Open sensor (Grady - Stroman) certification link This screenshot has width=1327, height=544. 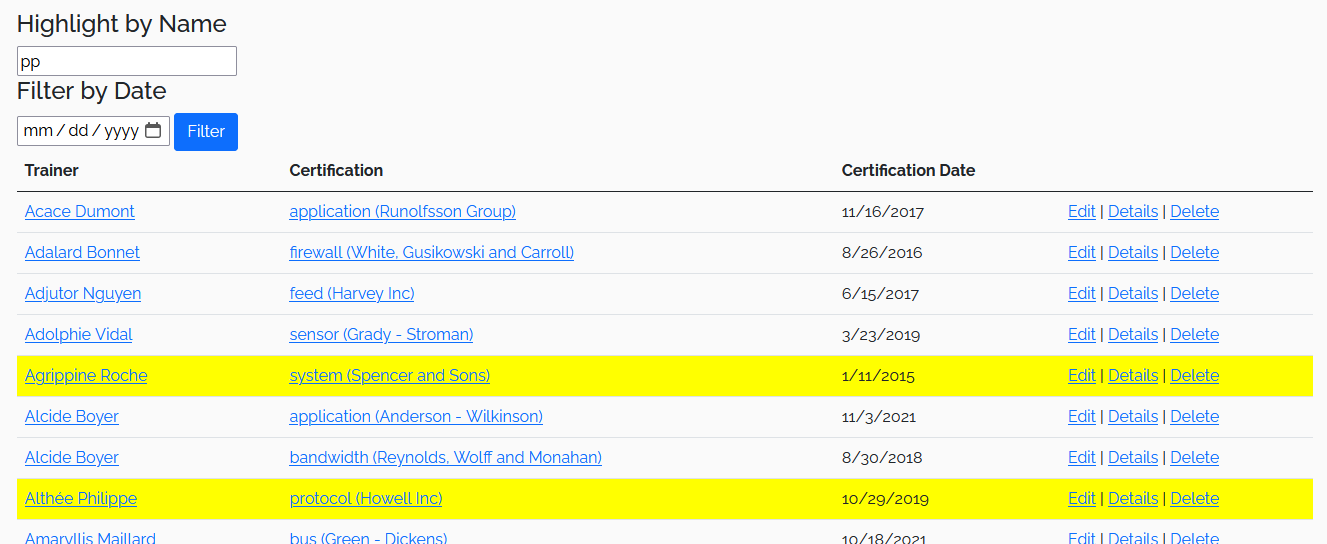[x=382, y=335]
